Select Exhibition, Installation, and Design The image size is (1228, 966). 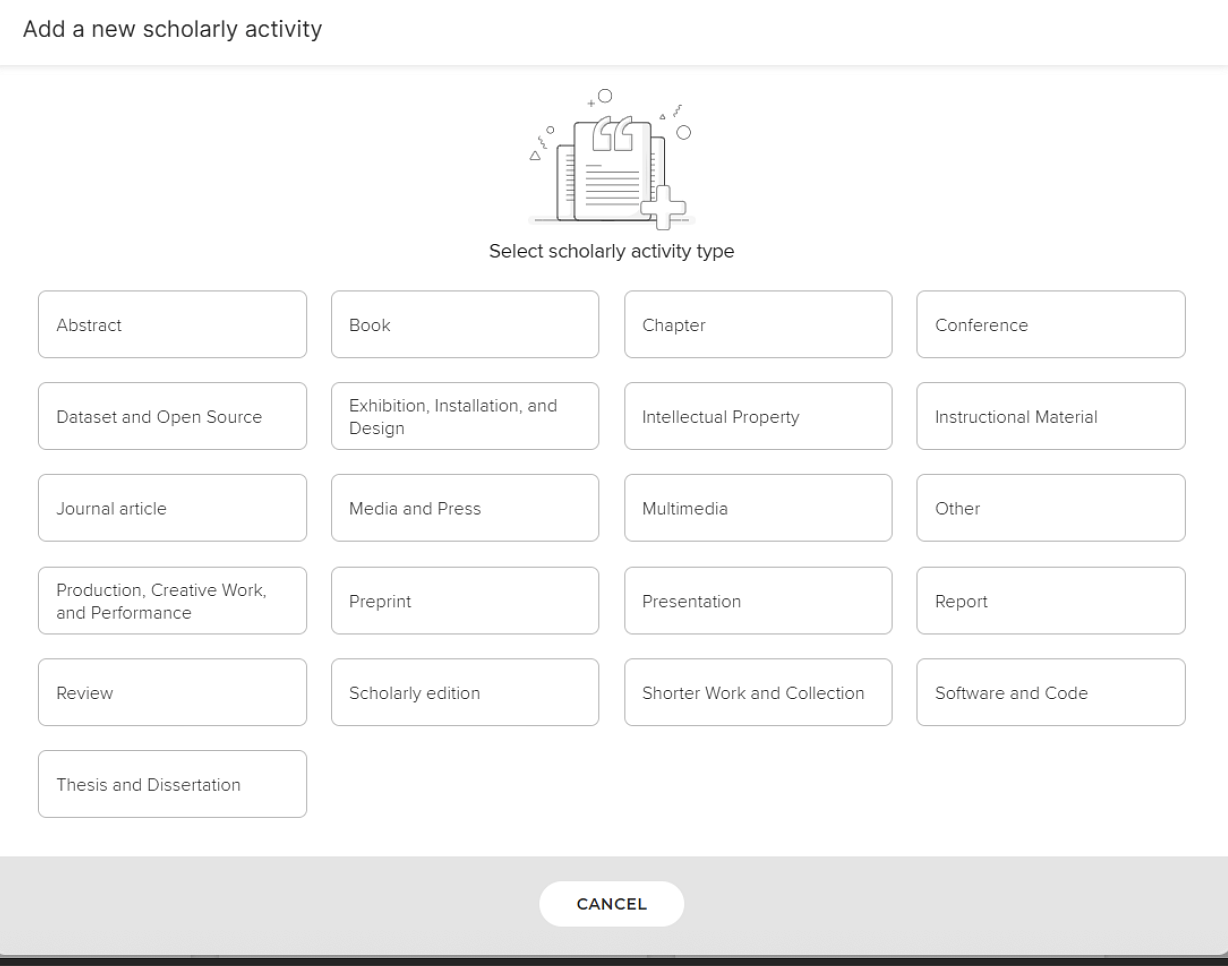pyautogui.click(x=465, y=417)
